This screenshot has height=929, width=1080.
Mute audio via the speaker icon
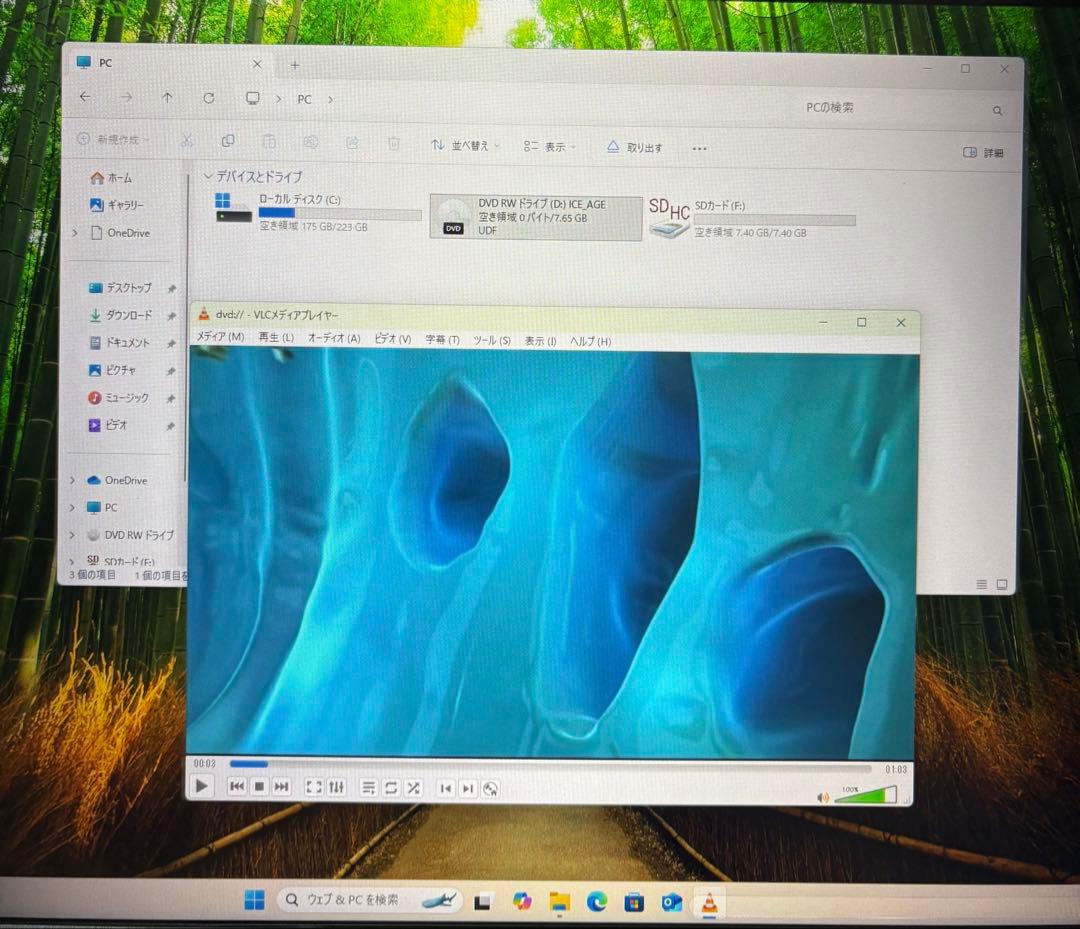823,796
